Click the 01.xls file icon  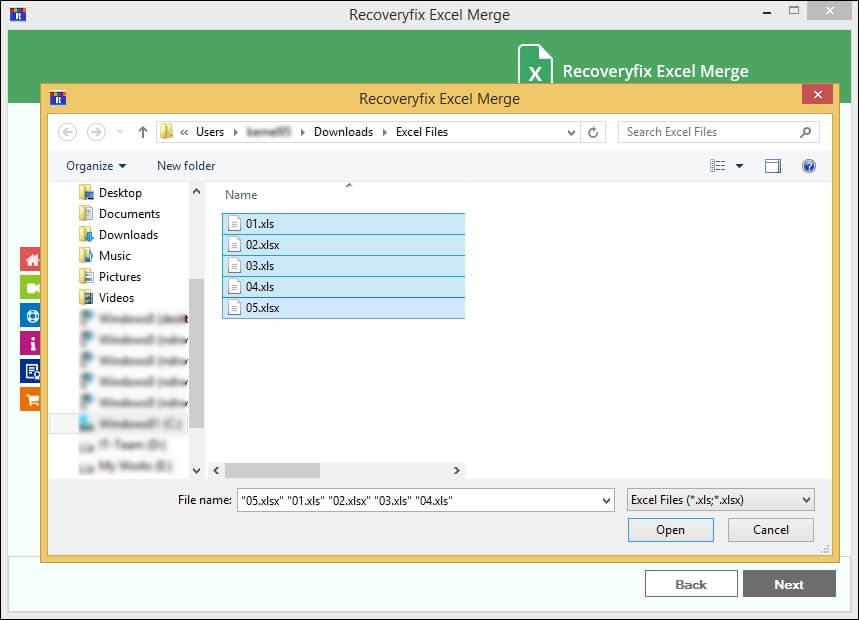tap(234, 223)
